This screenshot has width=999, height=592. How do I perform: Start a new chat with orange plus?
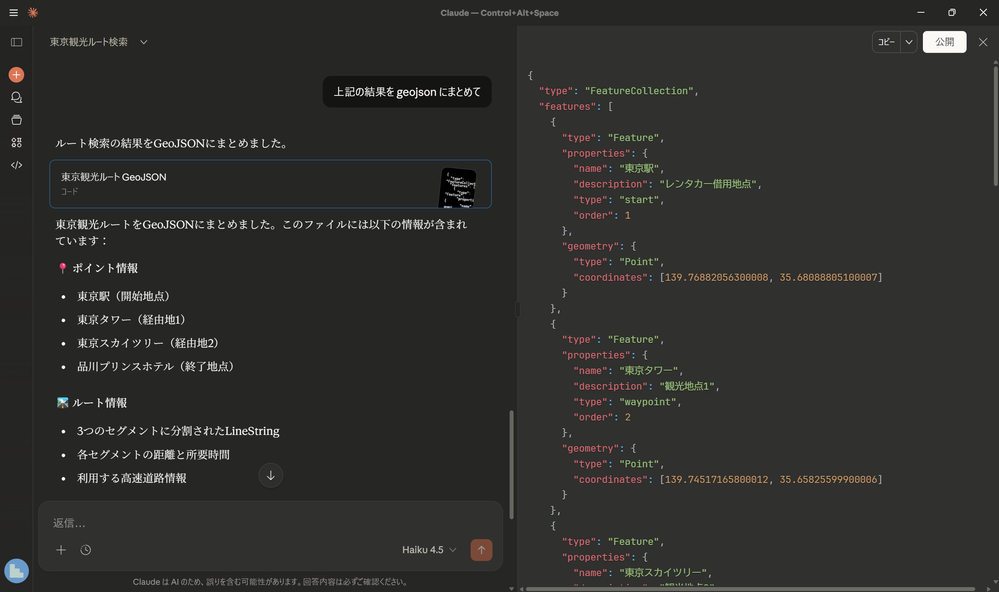pyautogui.click(x=16, y=75)
